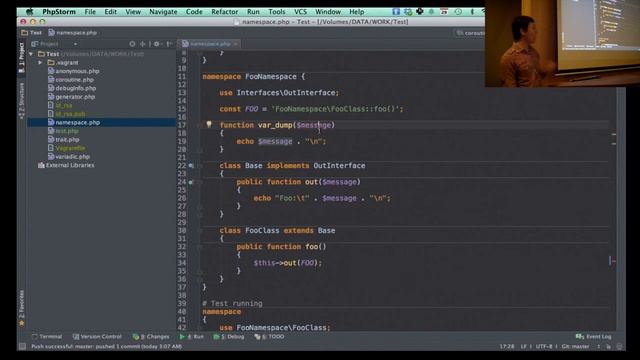Open the Navigate menu
The height and width of the screenshot is (360, 640).
point(163,12)
